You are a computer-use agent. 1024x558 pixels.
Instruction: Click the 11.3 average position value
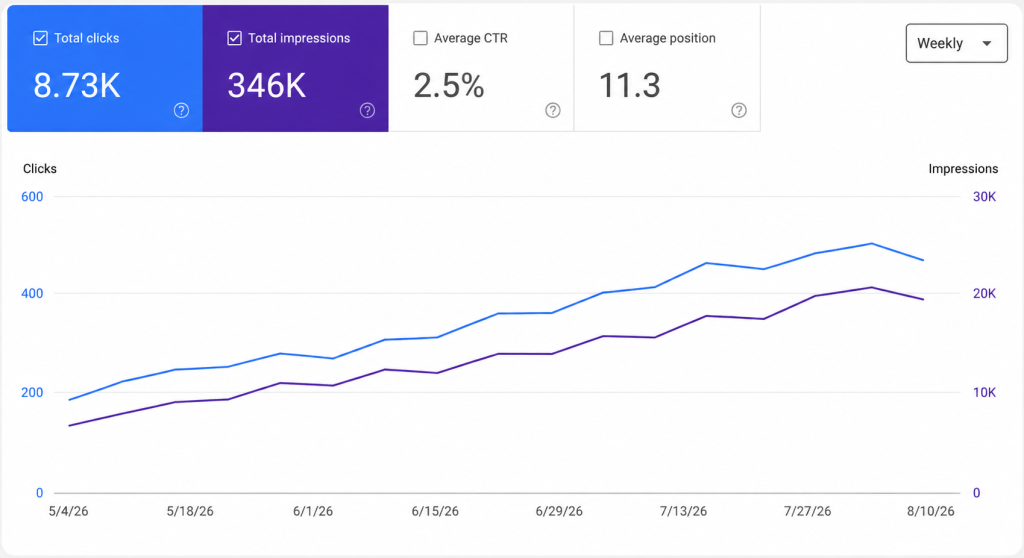click(630, 86)
